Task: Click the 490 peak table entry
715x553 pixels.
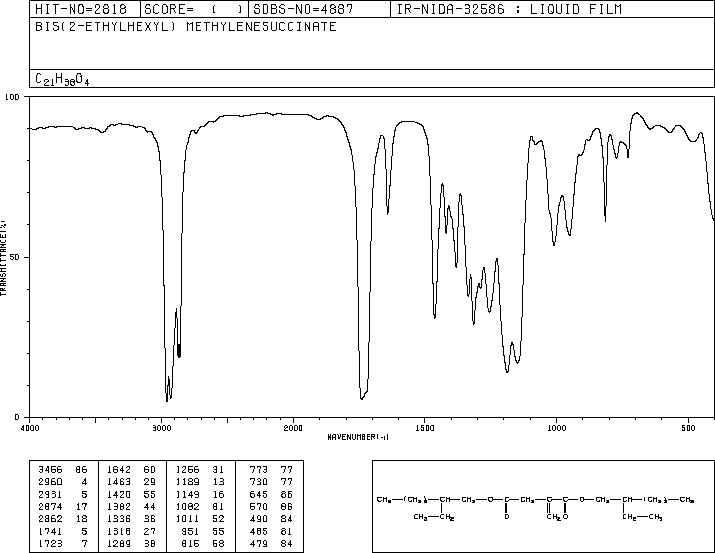Action: point(271,519)
